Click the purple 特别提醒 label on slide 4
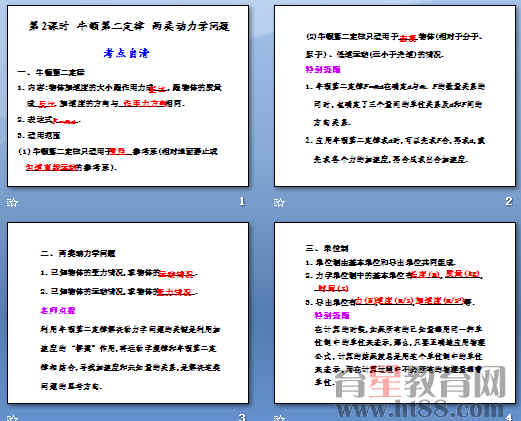Viewport: 521px width, 421px height. point(332,315)
